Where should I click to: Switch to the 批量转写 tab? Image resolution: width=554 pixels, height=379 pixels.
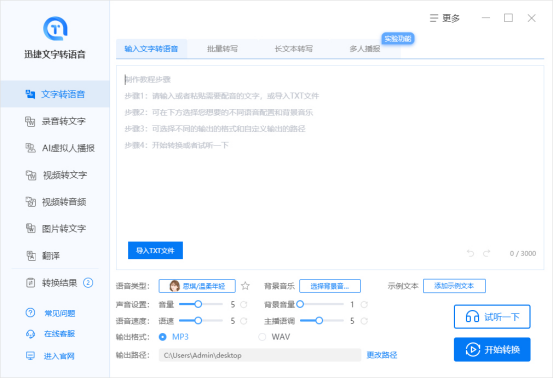click(222, 49)
